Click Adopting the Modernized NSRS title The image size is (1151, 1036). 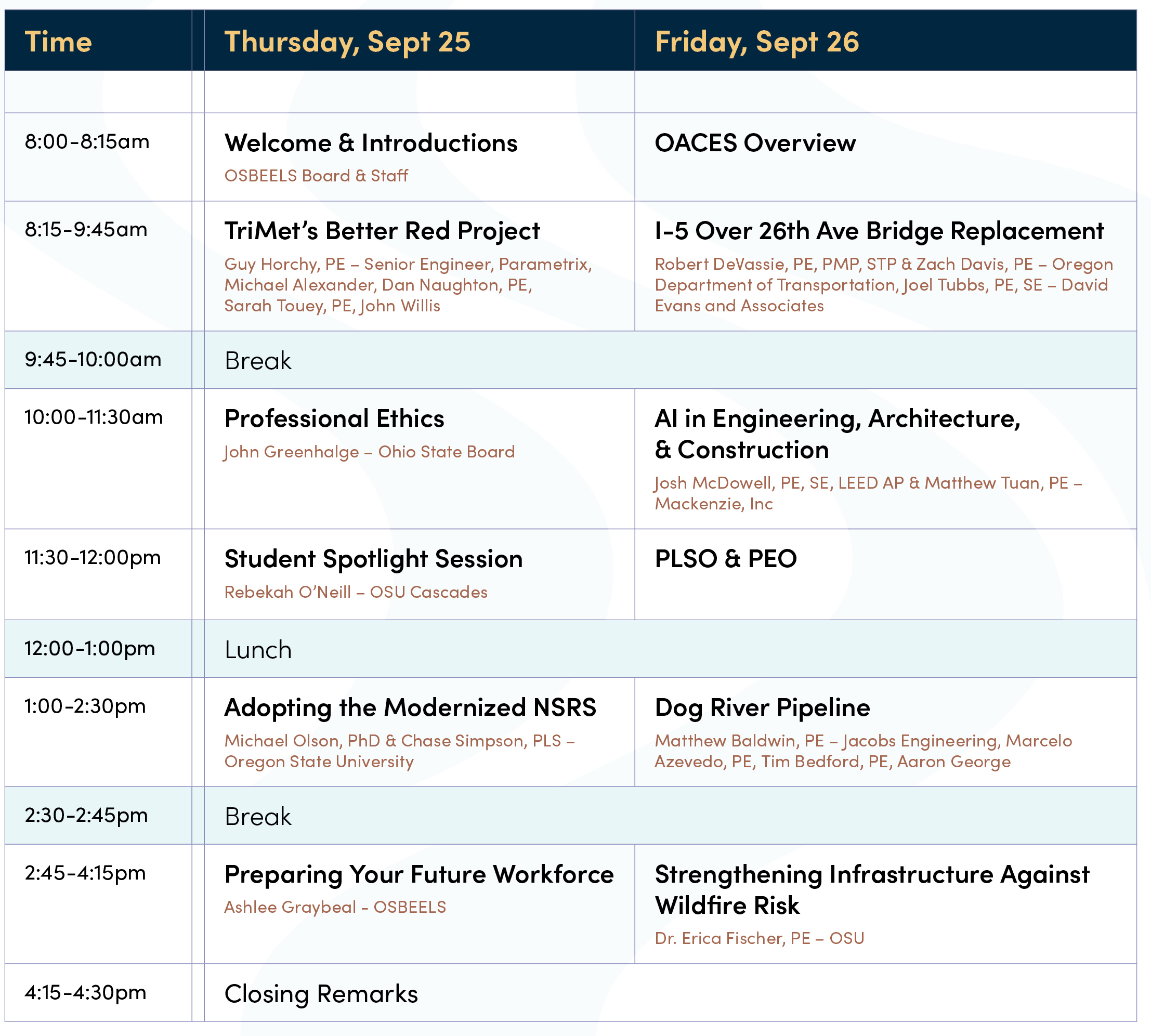pyautogui.click(x=410, y=707)
